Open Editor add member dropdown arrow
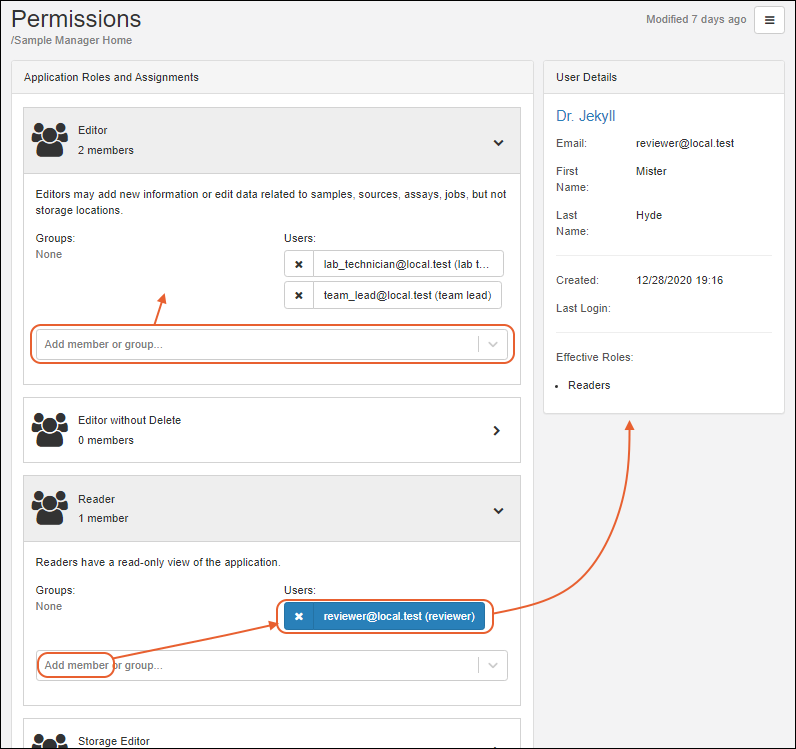This screenshot has height=749, width=796. pyautogui.click(x=493, y=344)
